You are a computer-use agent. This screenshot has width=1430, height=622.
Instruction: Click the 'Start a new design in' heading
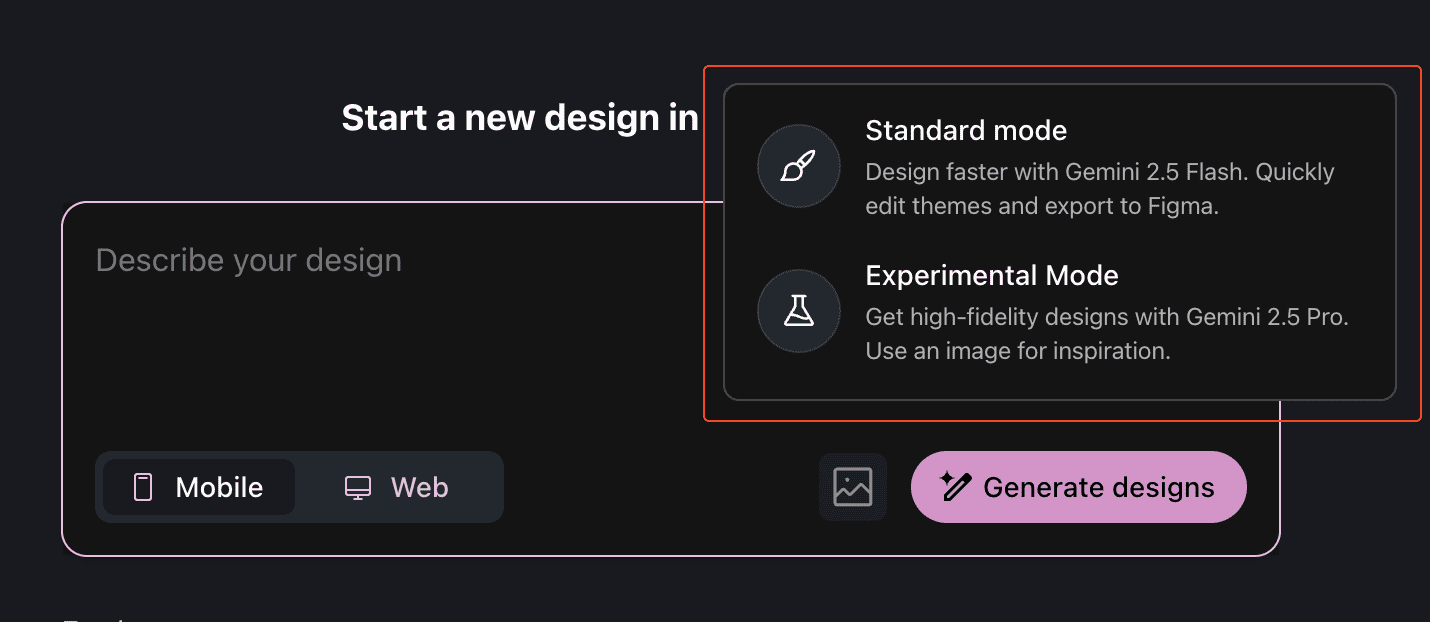pos(520,118)
